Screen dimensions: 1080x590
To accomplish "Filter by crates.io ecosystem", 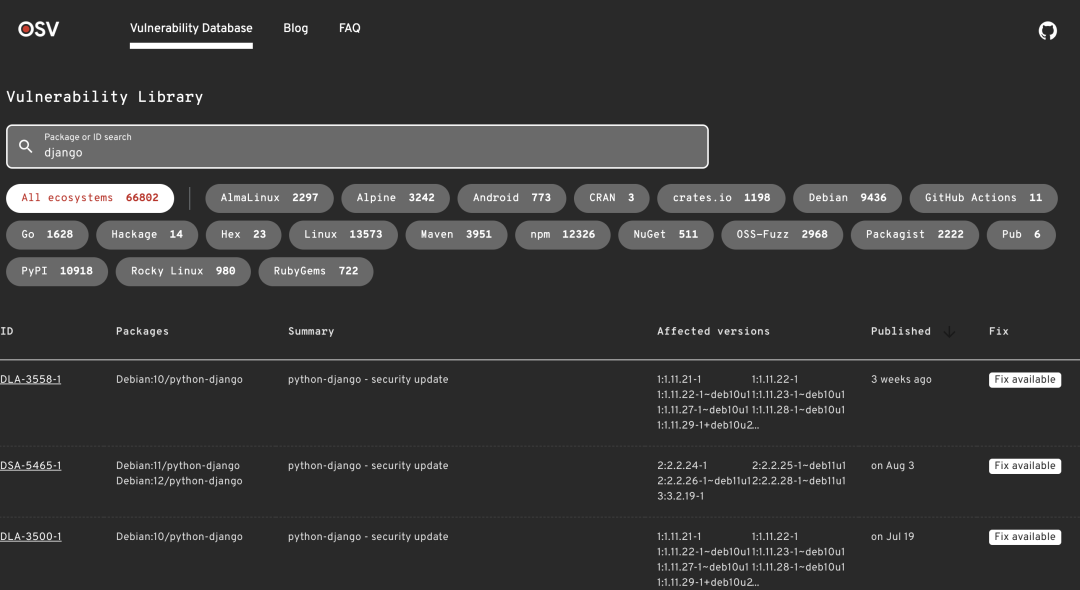I will (x=721, y=198).
